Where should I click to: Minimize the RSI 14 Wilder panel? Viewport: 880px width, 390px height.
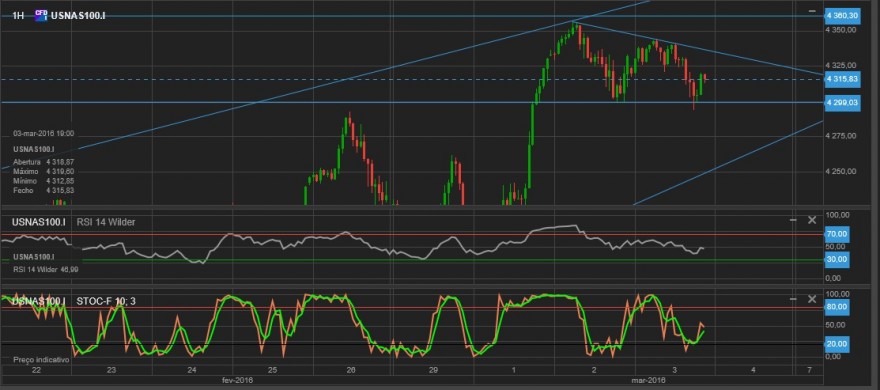tap(793, 220)
